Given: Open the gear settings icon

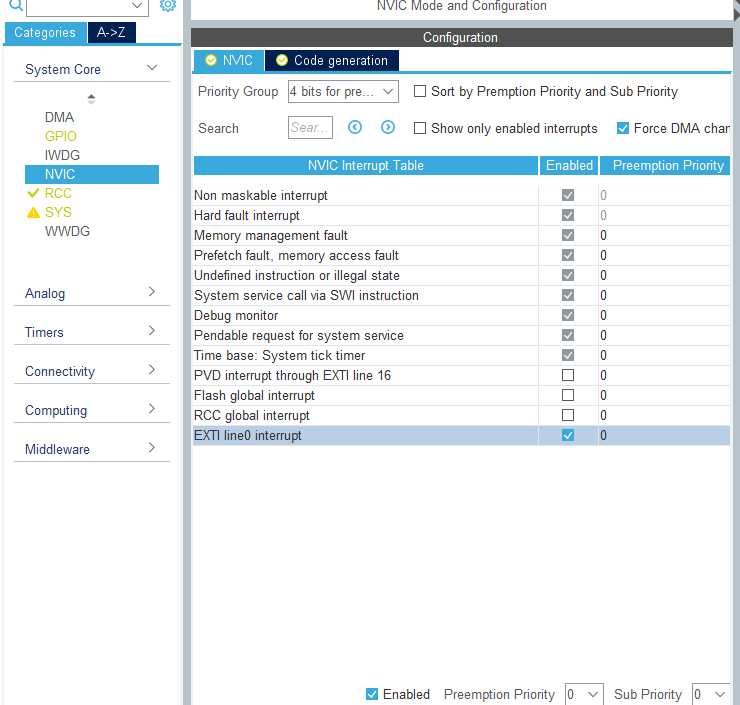Looking at the screenshot, I should (168, 5).
